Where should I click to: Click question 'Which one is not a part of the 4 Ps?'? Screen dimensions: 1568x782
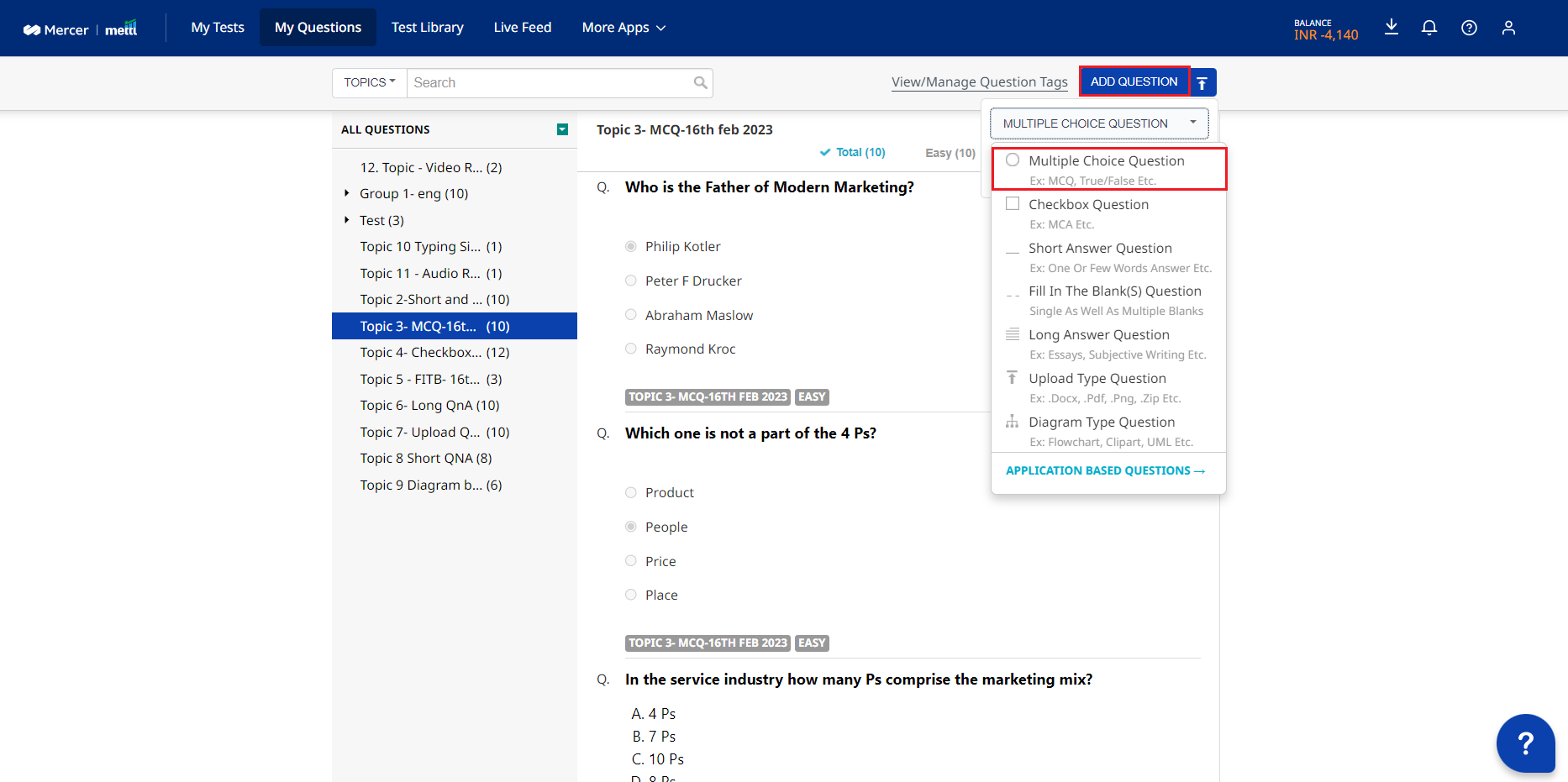tap(750, 433)
